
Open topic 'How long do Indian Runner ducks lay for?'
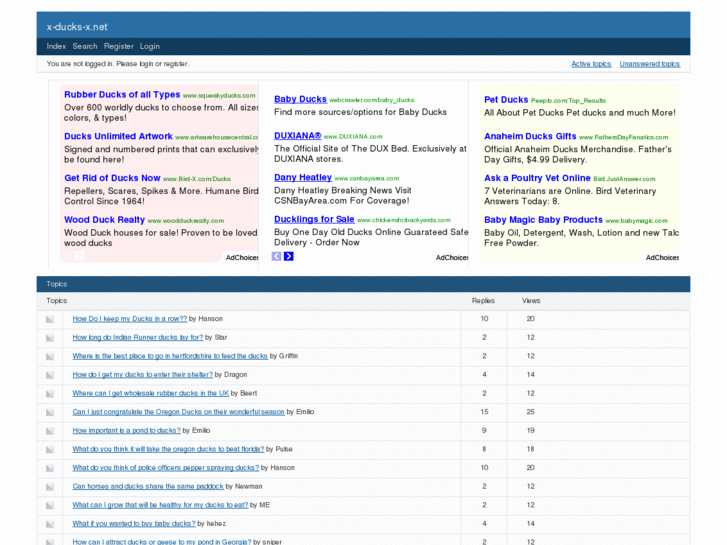click(138, 337)
